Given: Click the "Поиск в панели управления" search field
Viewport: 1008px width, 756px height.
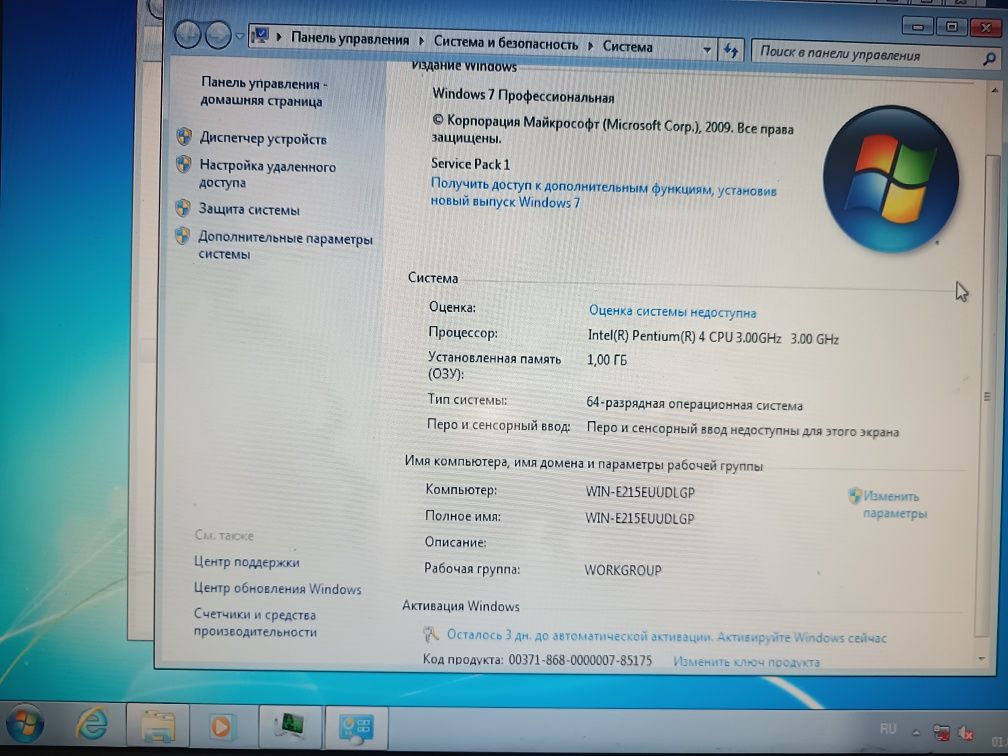Looking at the screenshot, I should [869, 55].
